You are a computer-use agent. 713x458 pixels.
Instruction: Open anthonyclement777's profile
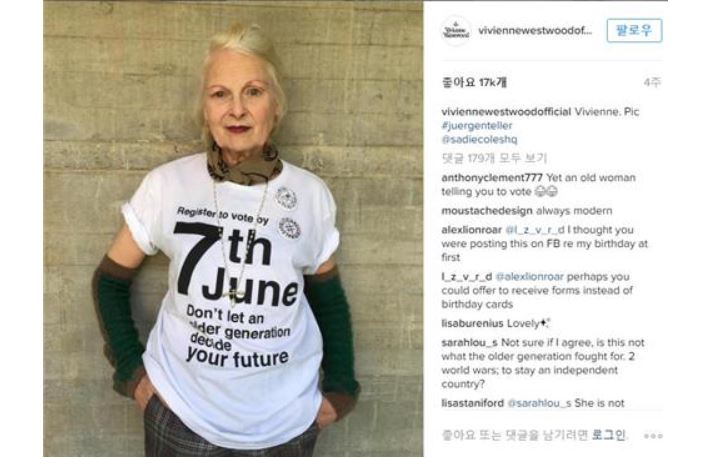coord(492,177)
